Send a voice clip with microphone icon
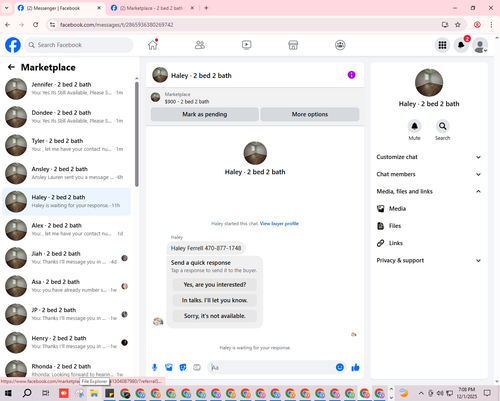Screen dimensions: 500x401 (x=155, y=367)
